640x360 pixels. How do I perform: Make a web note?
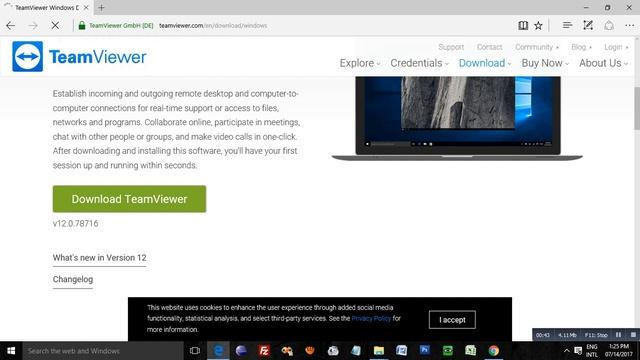(588, 25)
